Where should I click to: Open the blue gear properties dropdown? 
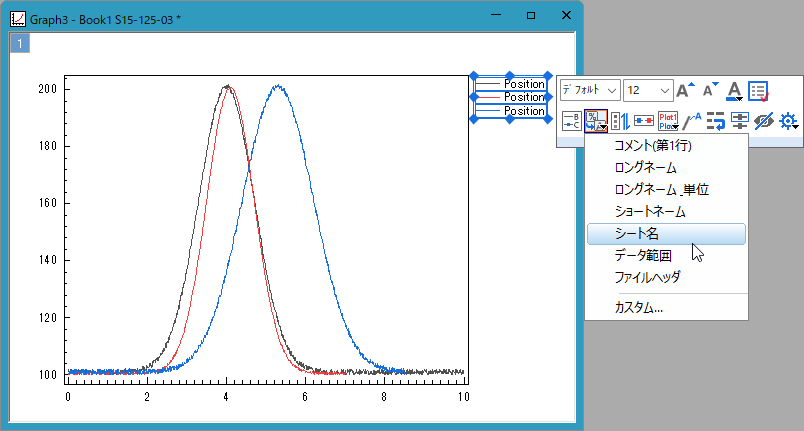coord(789,121)
